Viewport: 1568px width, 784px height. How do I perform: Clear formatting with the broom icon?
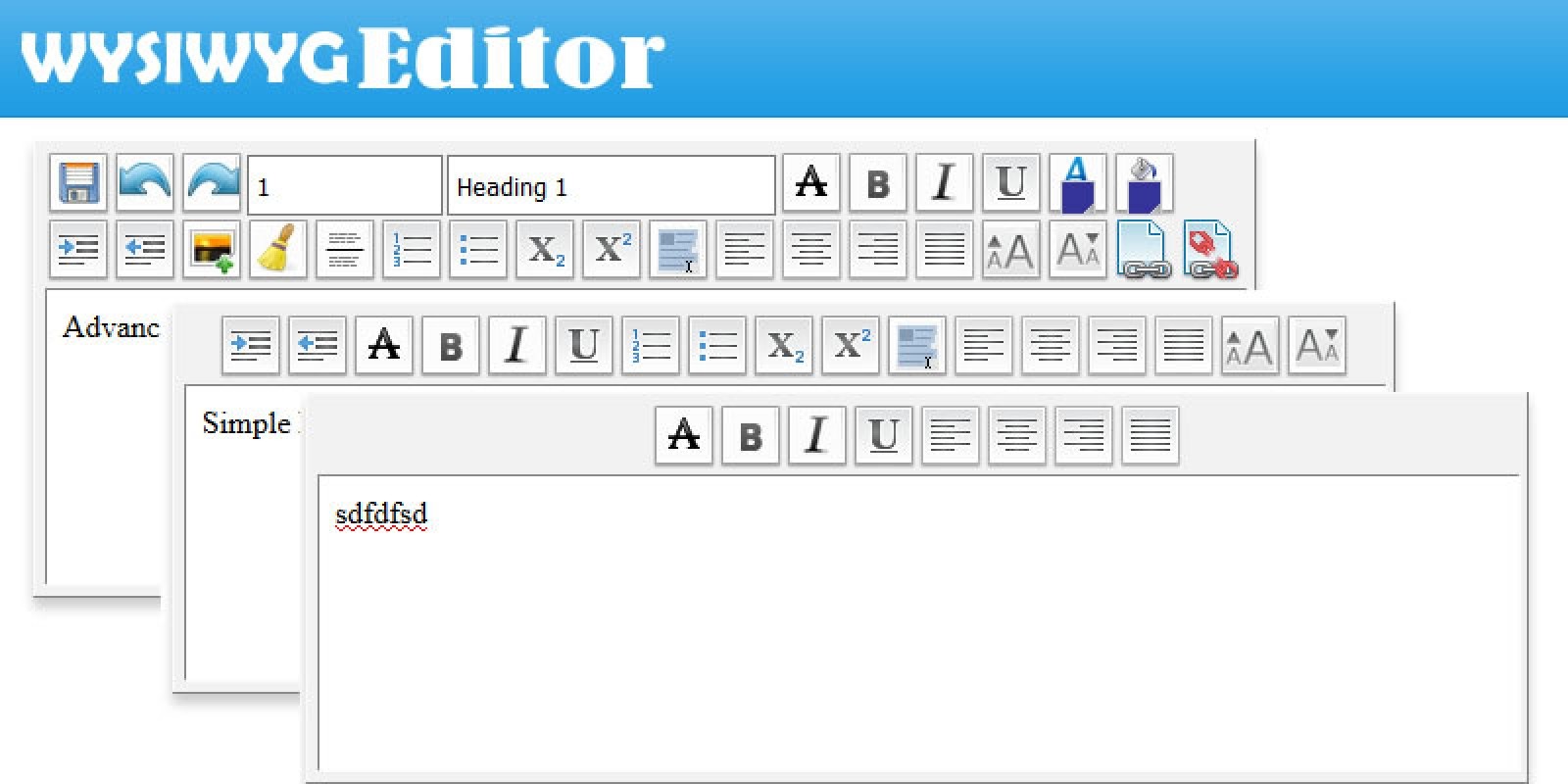coord(278,250)
